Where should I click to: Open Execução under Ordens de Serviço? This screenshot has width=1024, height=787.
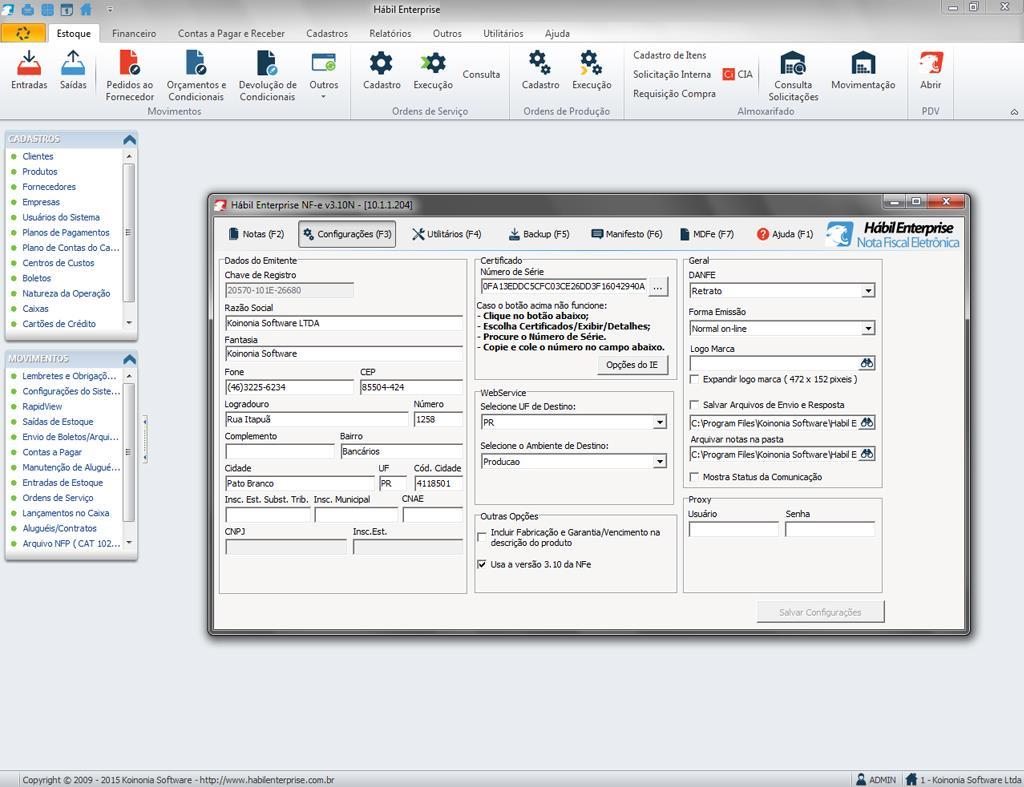click(432, 70)
